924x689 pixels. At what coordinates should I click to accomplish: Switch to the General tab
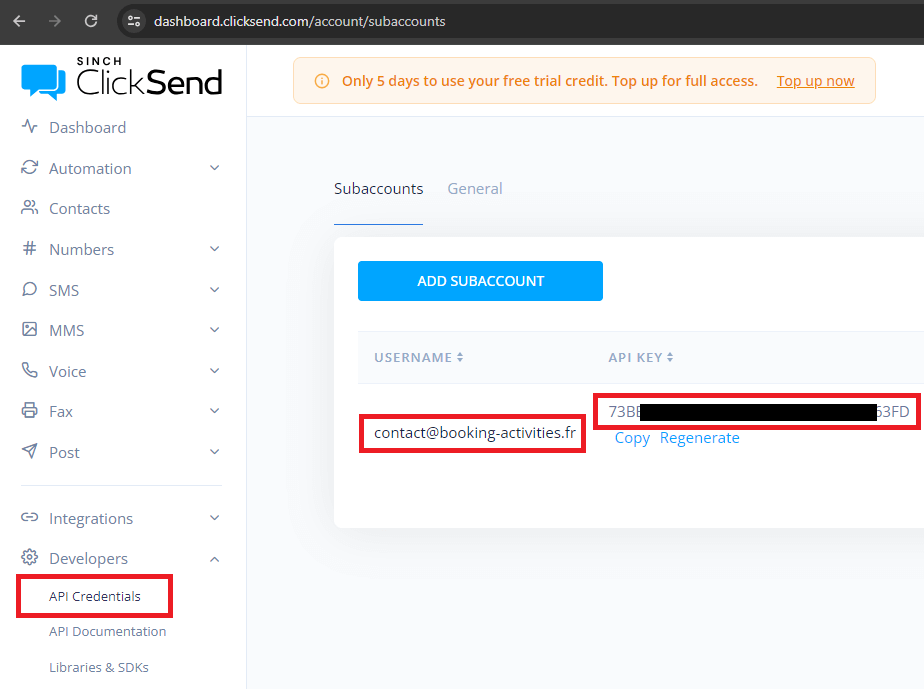pyautogui.click(x=475, y=189)
